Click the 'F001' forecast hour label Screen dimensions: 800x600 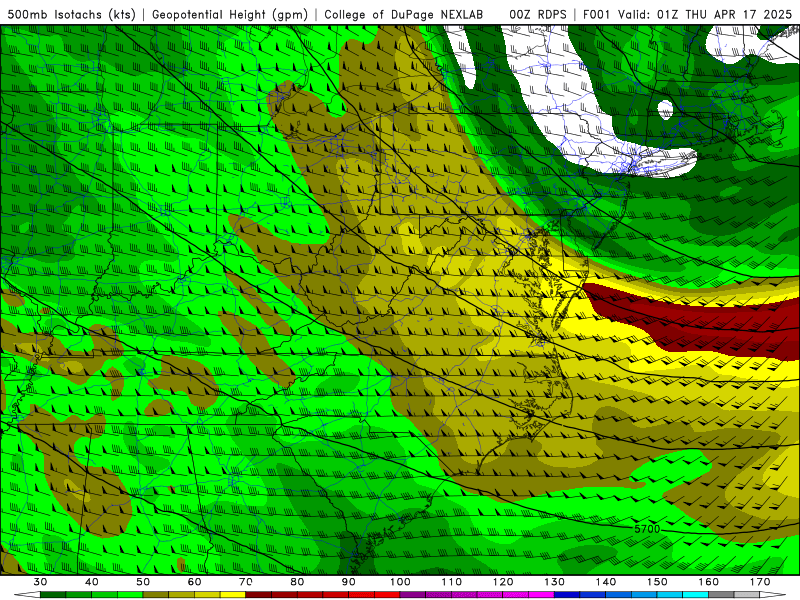(597, 14)
